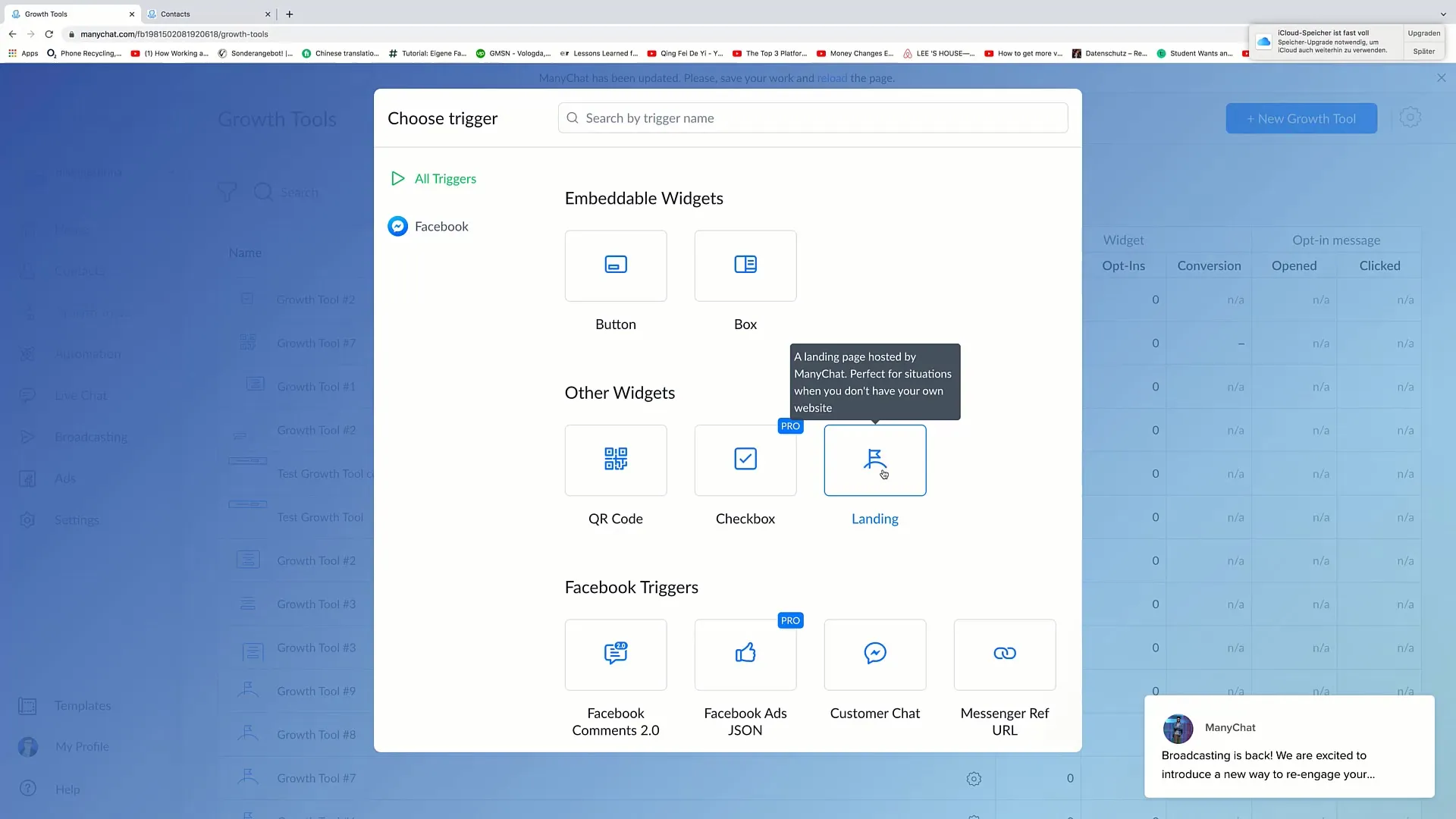Click the Clicked column header
The height and width of the screenshot is (819, 1456).
[x=1379, y=266]
